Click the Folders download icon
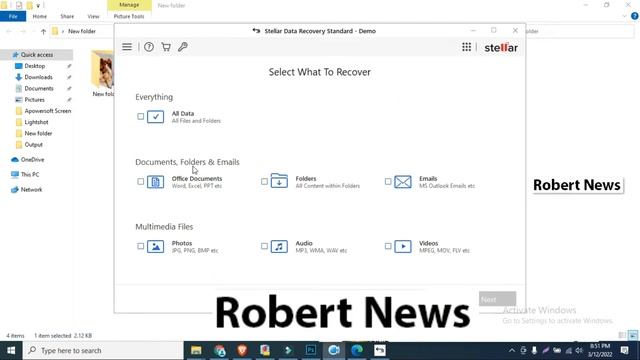The height and width of the screenshot is (360, 640). pos(279,181)
